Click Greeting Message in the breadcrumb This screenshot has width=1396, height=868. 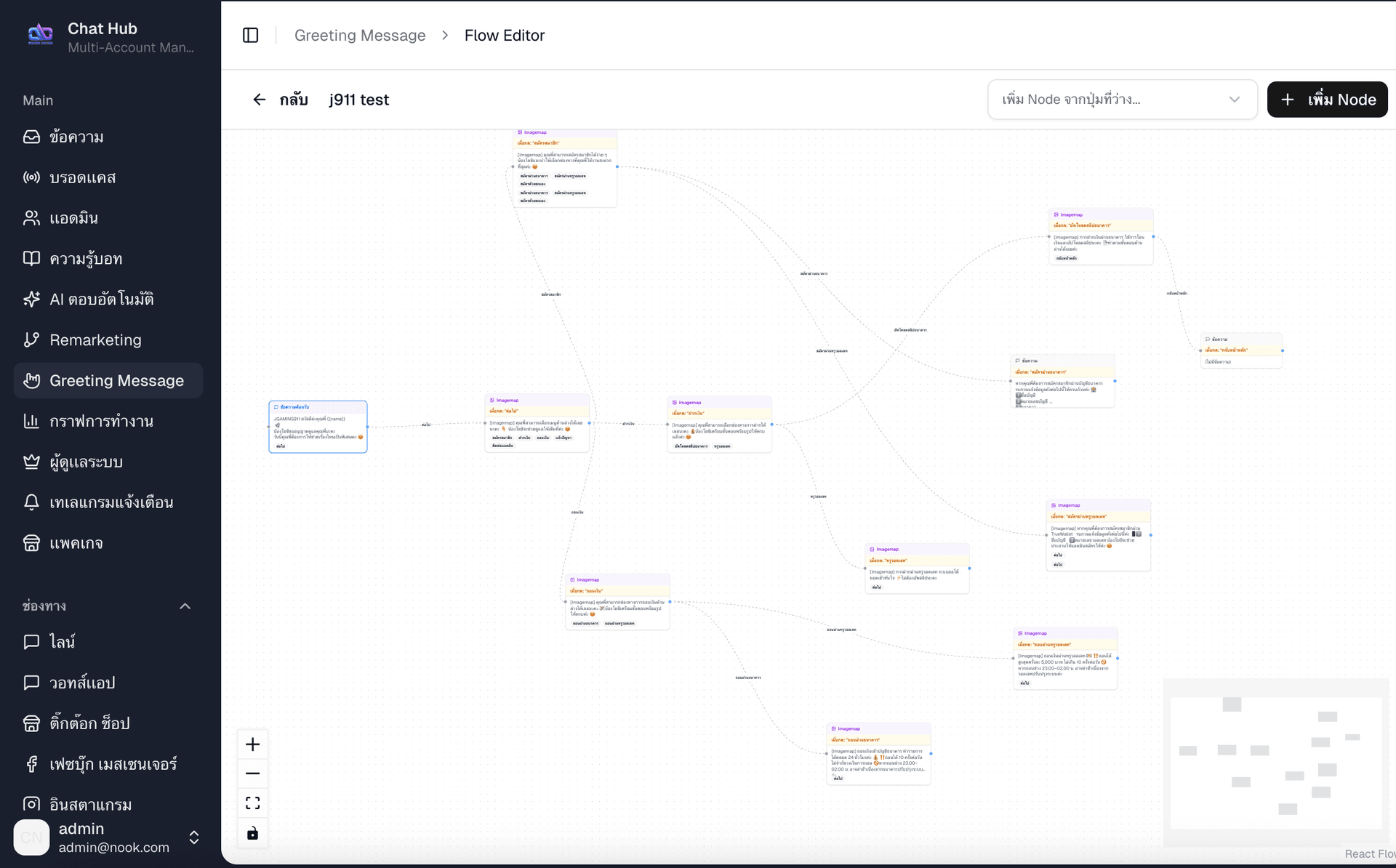tap(360, 35)
